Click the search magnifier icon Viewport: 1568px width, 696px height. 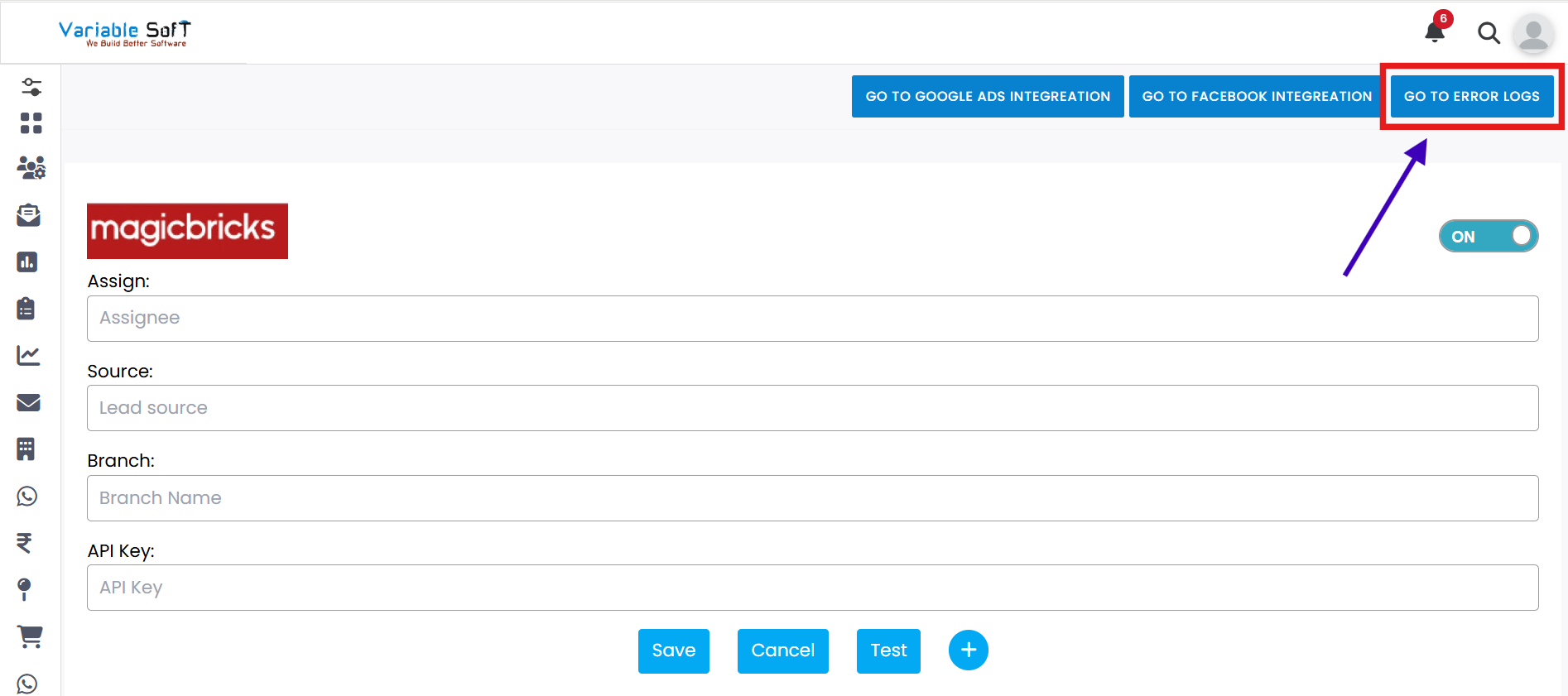[x=1489, y=33]
